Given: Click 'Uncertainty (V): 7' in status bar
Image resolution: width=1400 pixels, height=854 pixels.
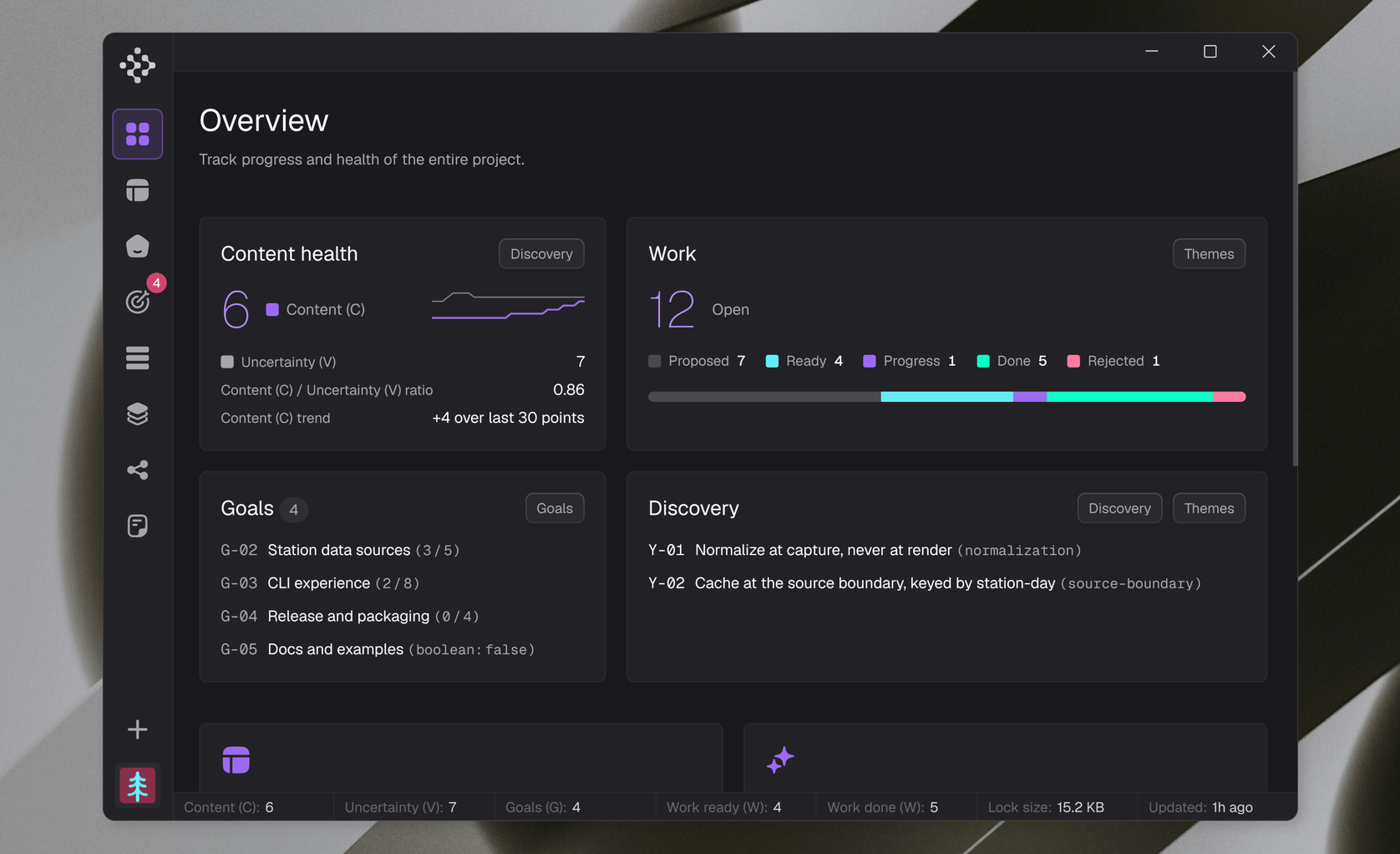Looking at the screenshot, I should (x=401, y=807).
